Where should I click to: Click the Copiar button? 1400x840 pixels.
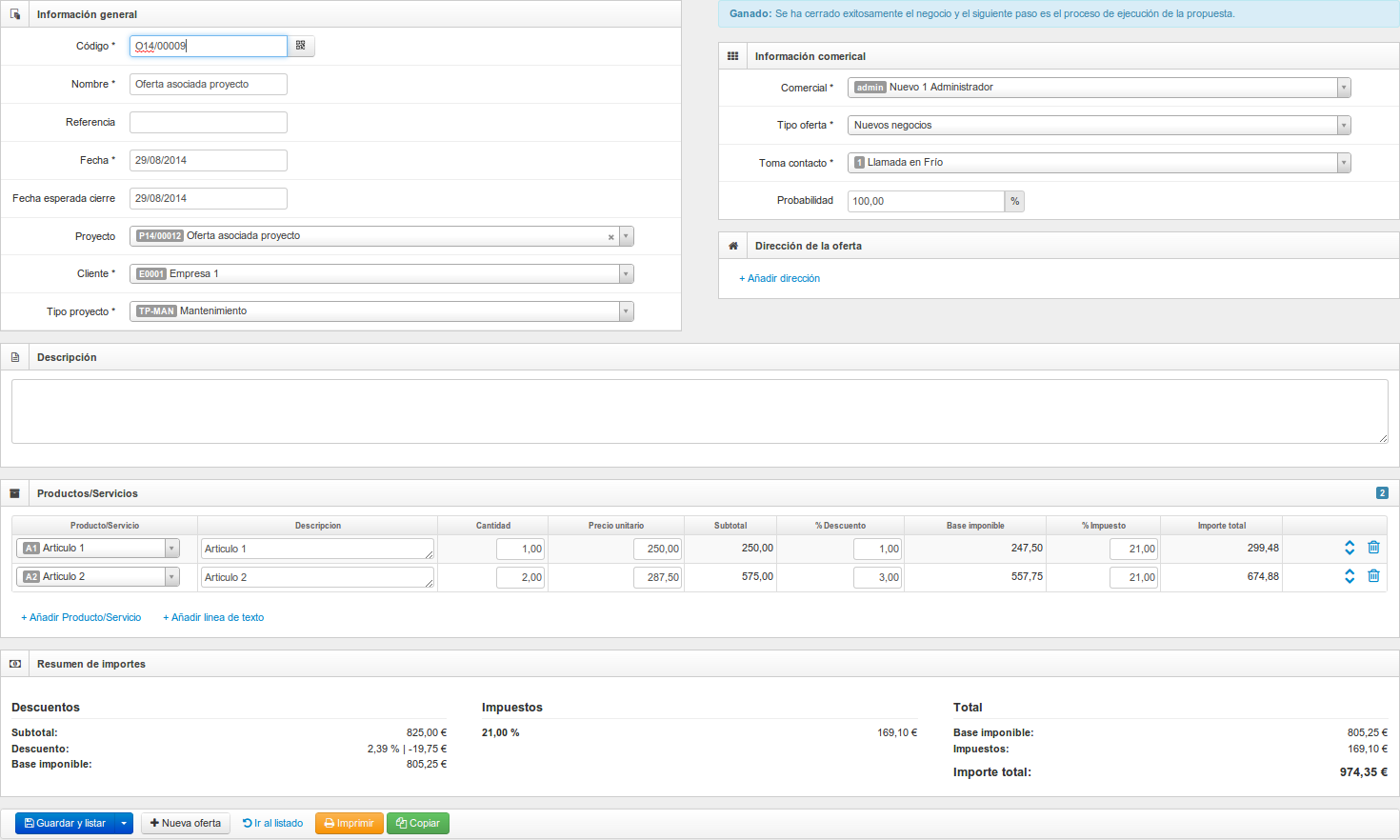(418, 823)
